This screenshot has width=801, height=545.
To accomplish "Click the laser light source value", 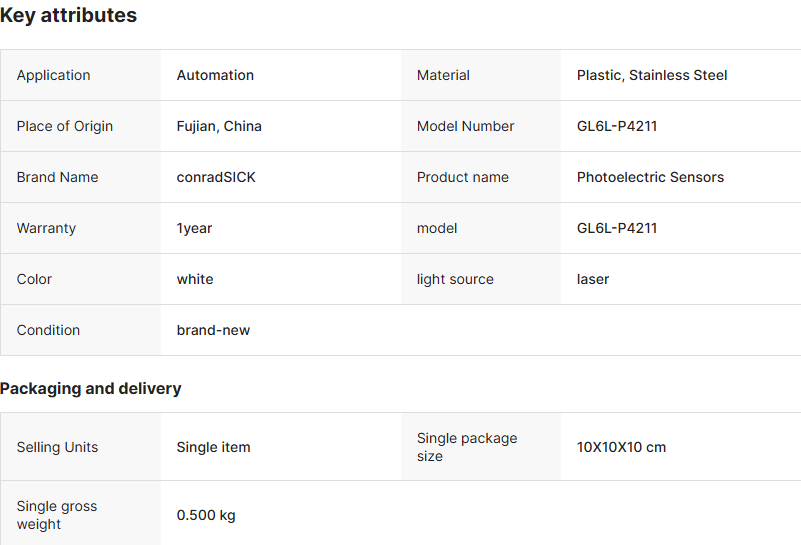I will coord(593,279).
